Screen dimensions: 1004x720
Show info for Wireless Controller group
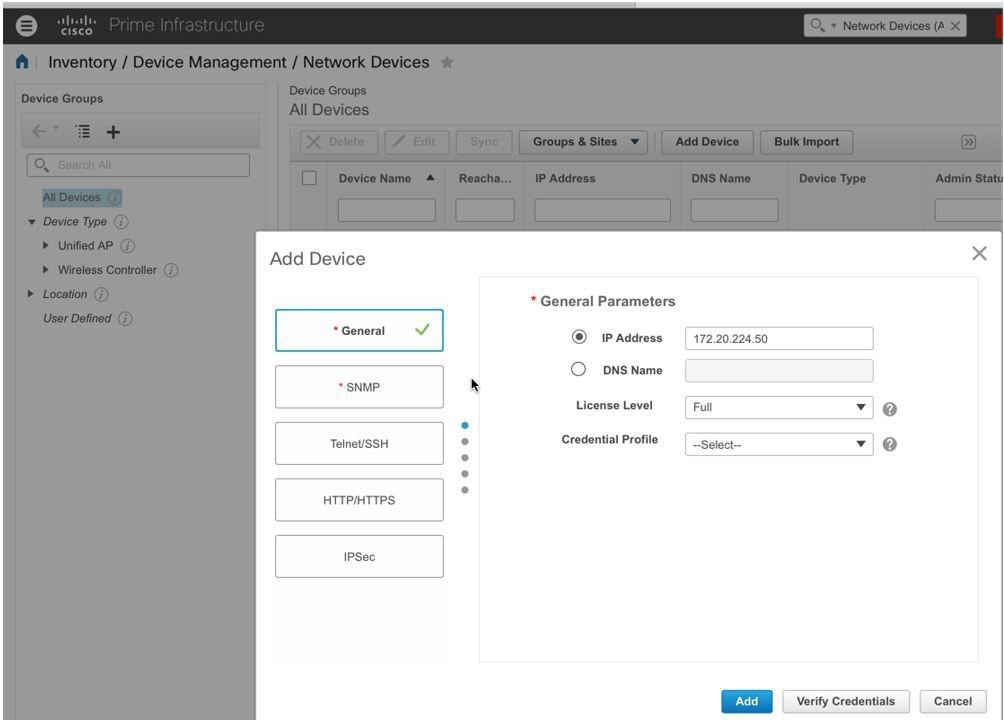click(170, 270)
